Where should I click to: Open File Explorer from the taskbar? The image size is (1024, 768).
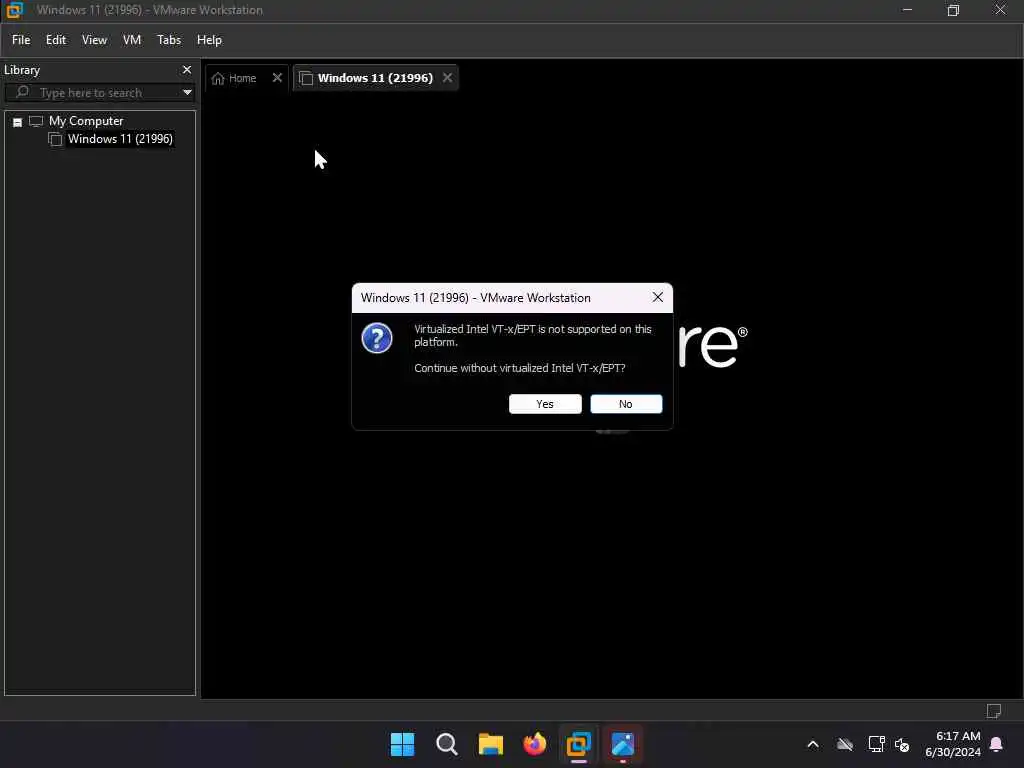[x=490, y=744]
